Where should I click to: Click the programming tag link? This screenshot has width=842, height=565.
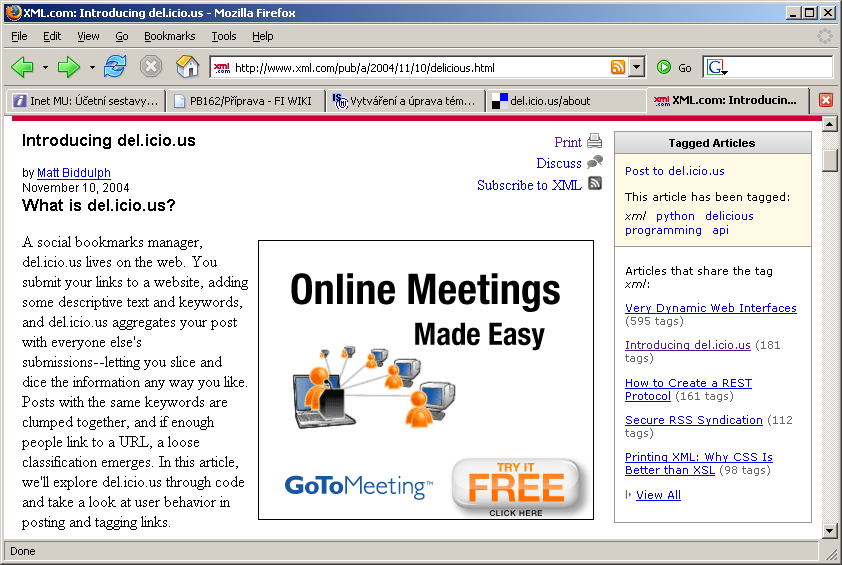[x=663, y=230]
